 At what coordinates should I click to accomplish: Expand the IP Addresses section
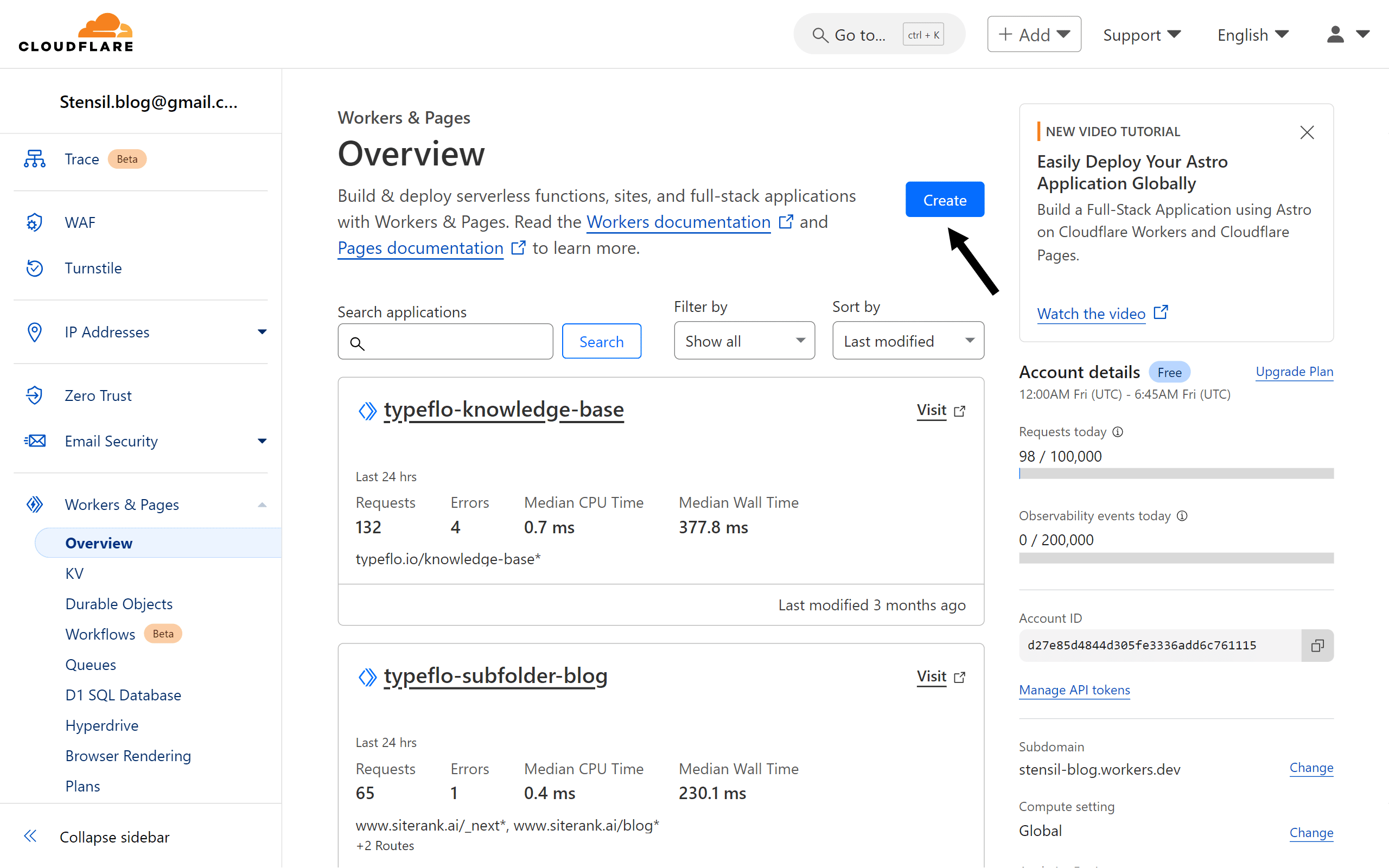point(262,332)
